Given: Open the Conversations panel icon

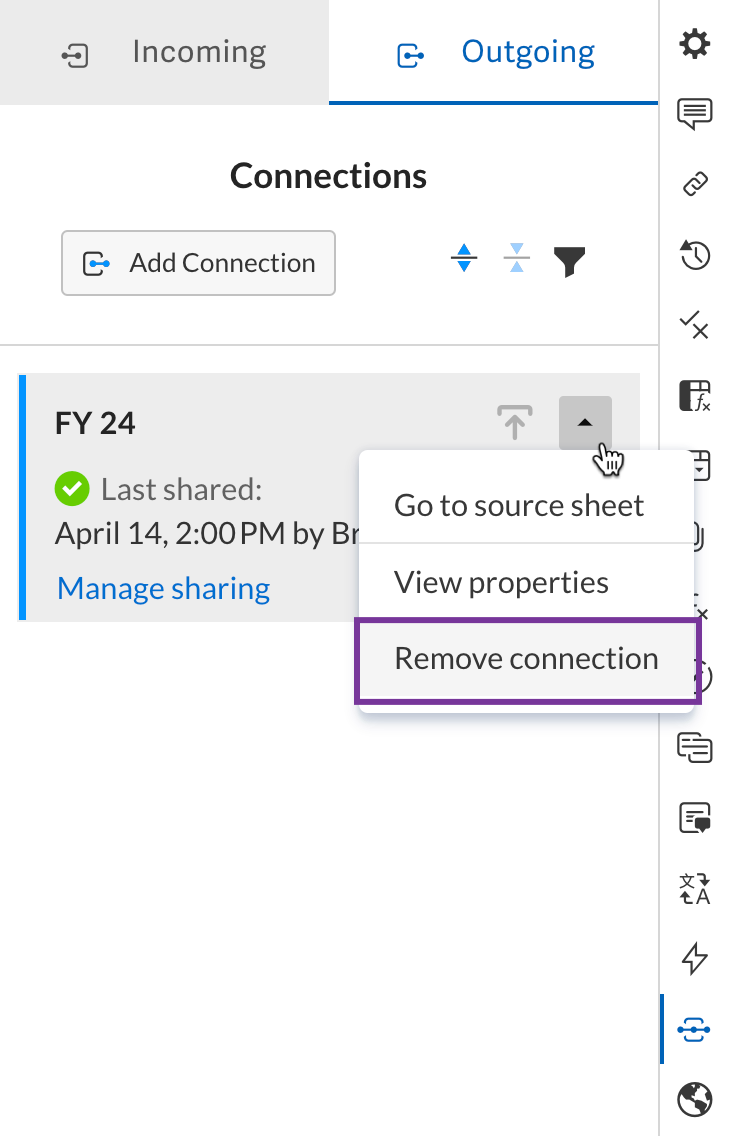Looking at the screenshot, I should (x=694, y=114).
